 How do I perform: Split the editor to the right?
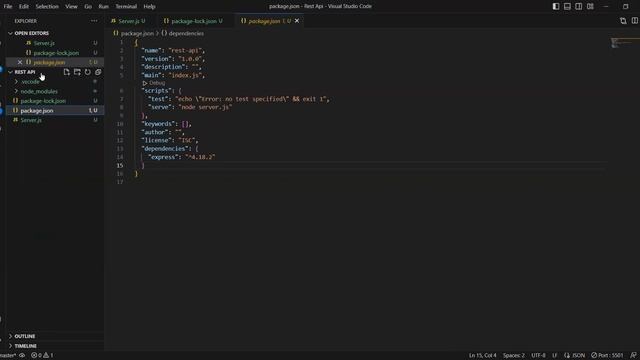coord(635,21)
